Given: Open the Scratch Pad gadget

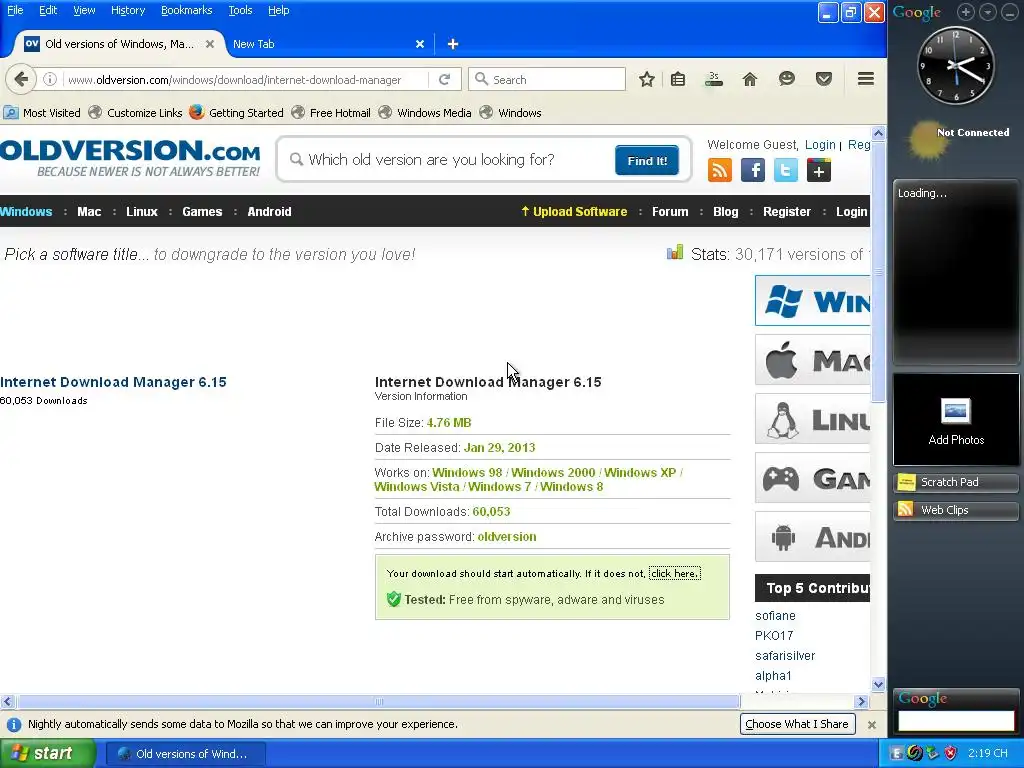Looking at the screenshot, I should pos(955,482).
